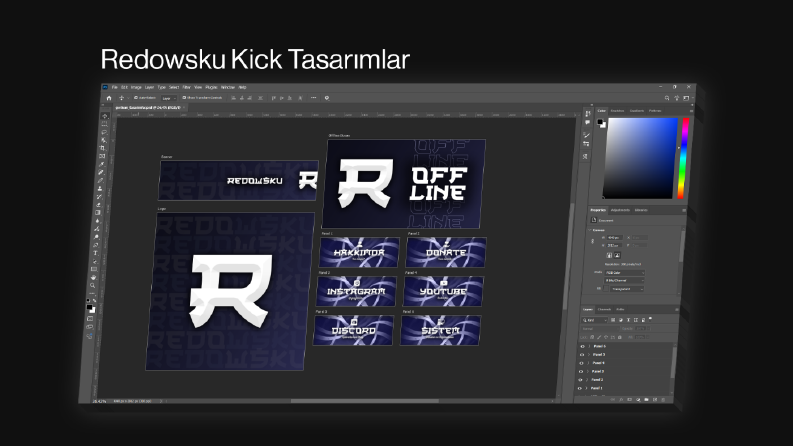Select the Clone Stamp tool

pos(100,189)
